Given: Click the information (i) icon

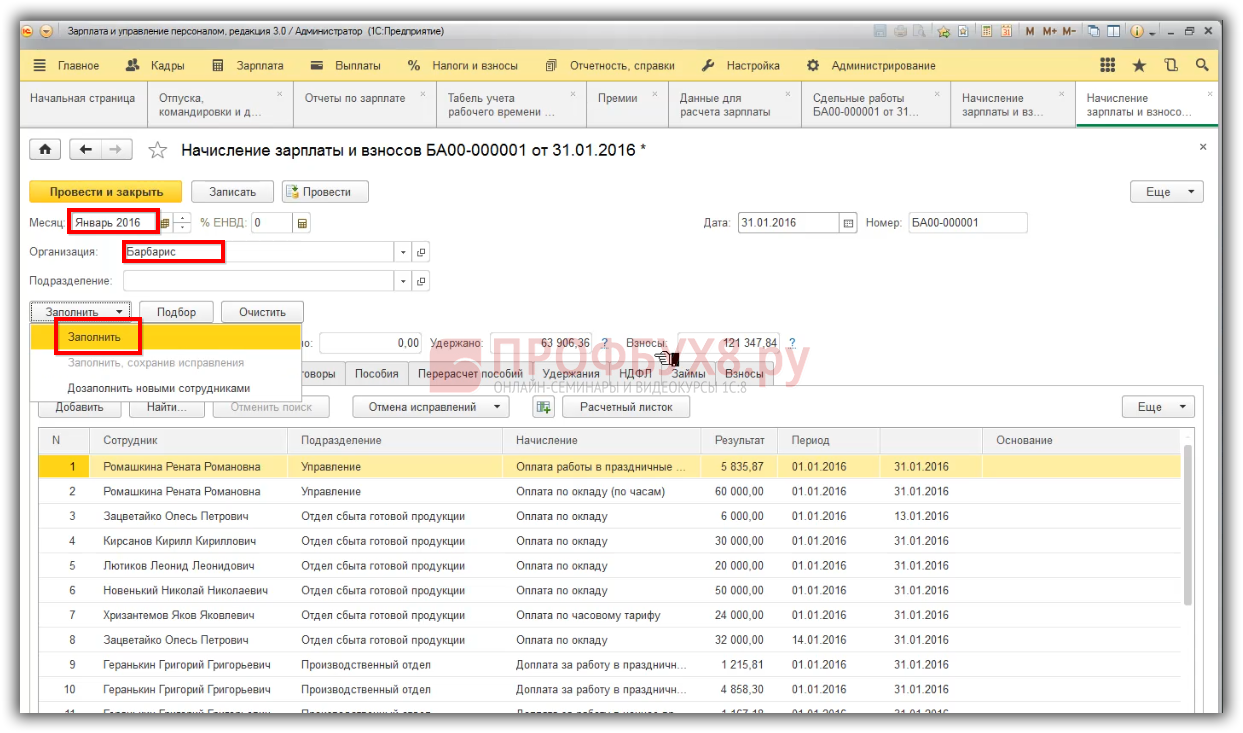Looking at the screenshot, I should (1136, 32).
